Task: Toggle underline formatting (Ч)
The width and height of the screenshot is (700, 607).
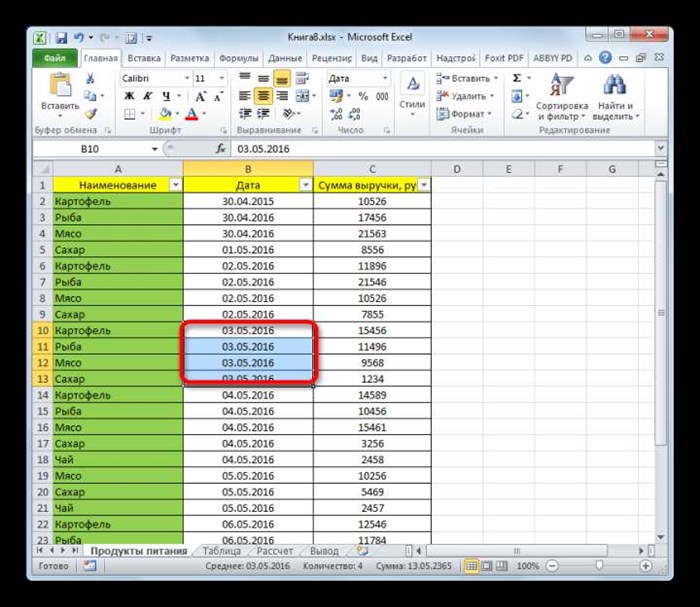Action: [166, 96]
